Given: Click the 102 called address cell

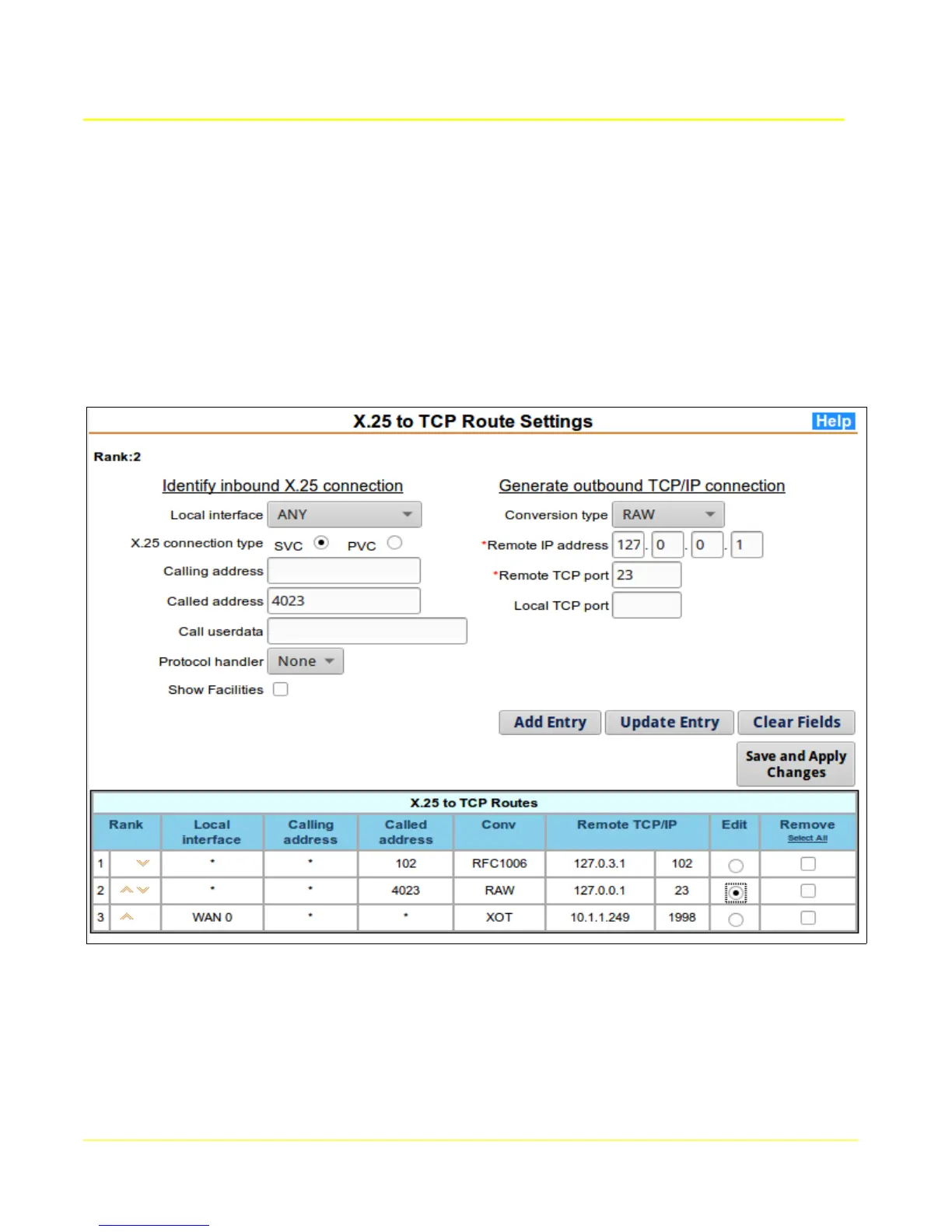Looking at the screenshot, I should click(405, 863).
